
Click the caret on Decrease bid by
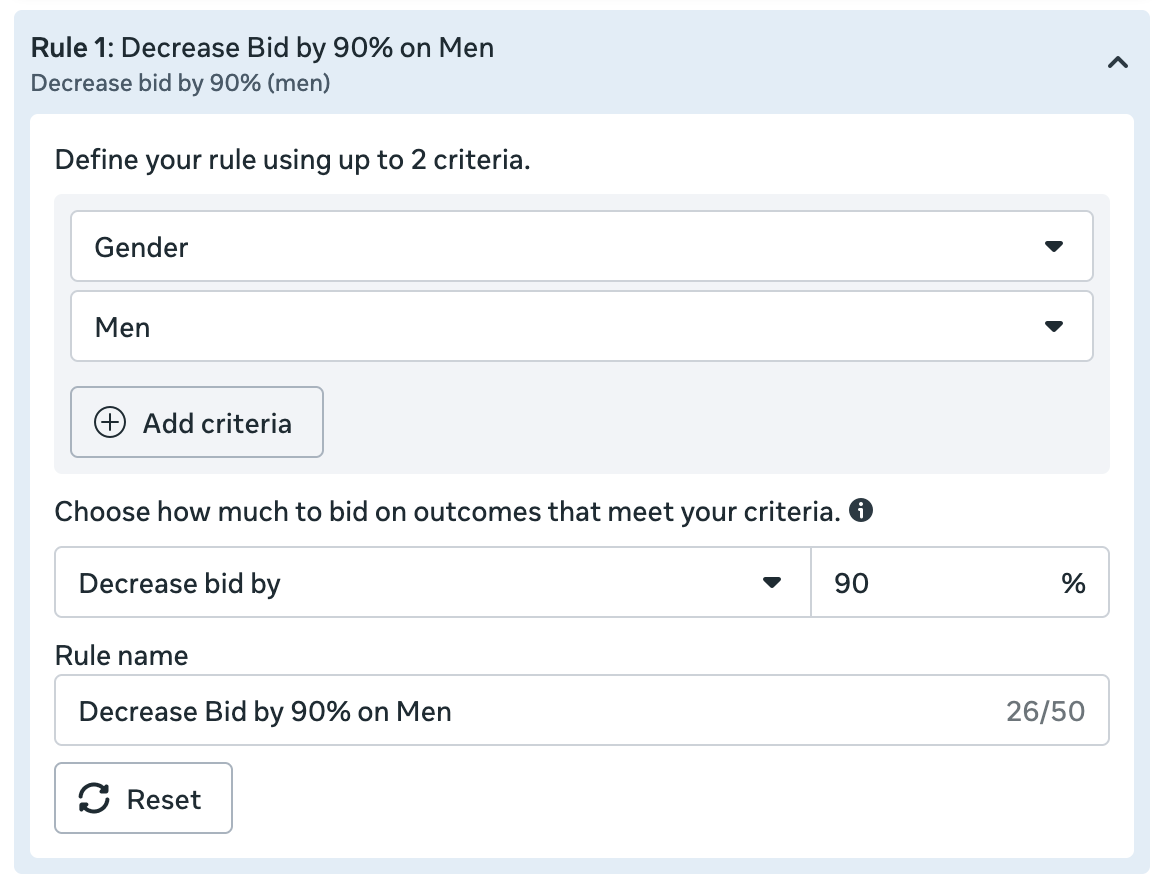(x=771, y=582)
